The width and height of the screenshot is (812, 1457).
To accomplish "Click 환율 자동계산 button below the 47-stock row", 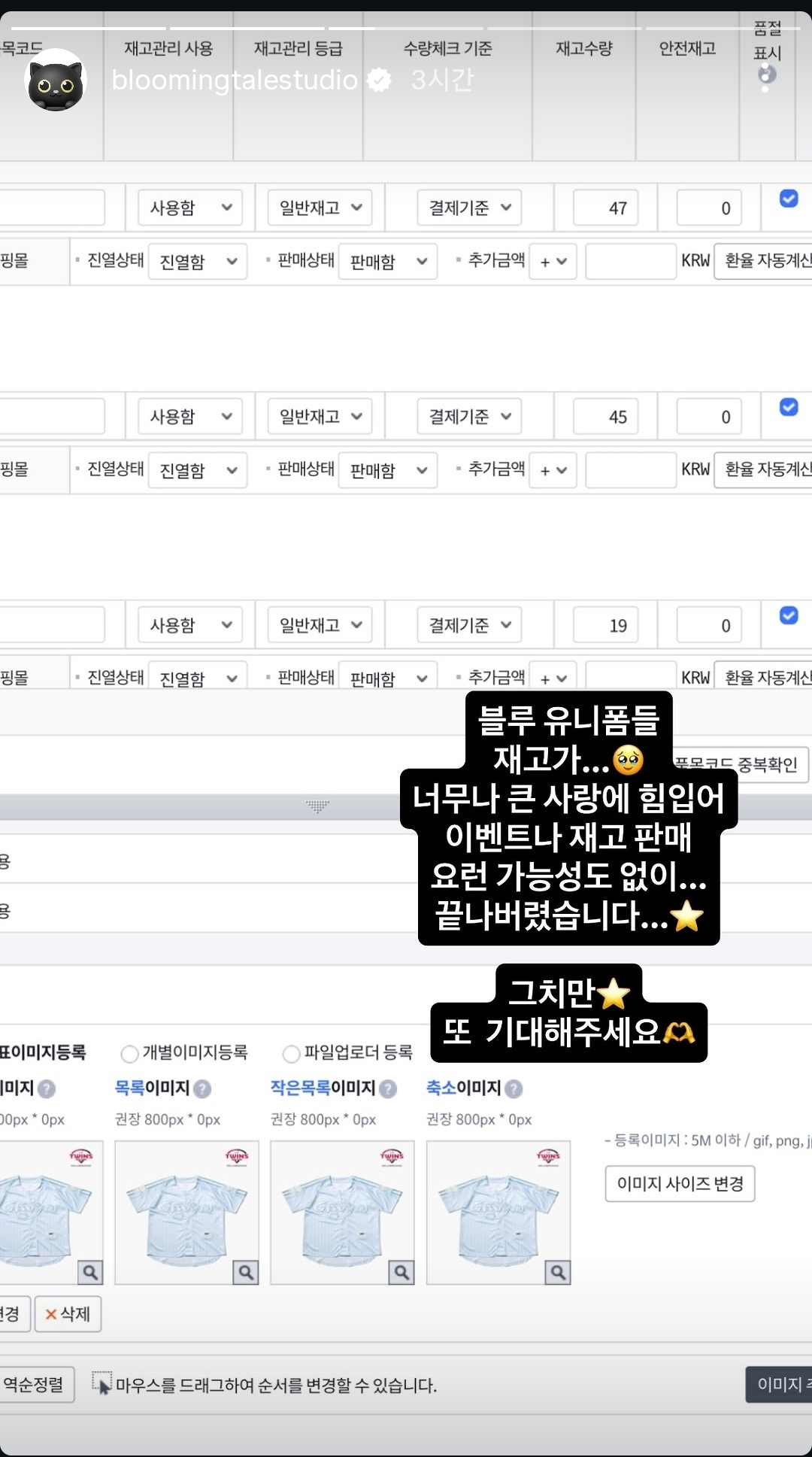I will click(763, 261).
